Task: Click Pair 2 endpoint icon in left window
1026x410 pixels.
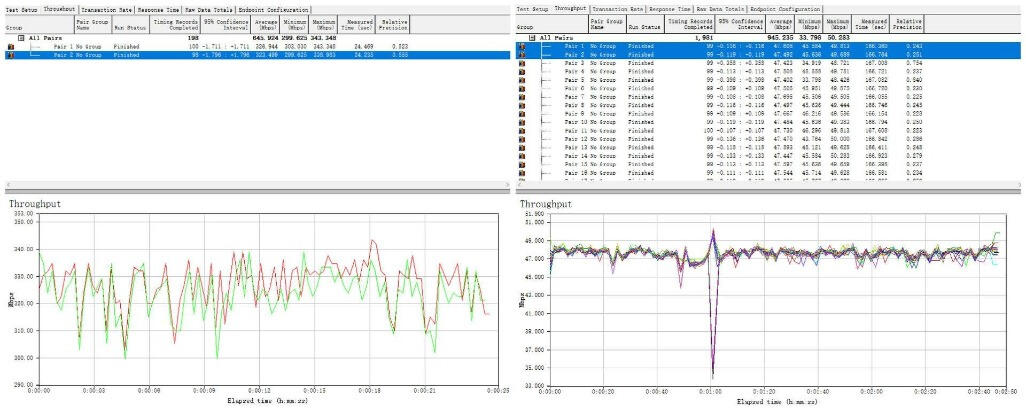Action: (10, 56)
